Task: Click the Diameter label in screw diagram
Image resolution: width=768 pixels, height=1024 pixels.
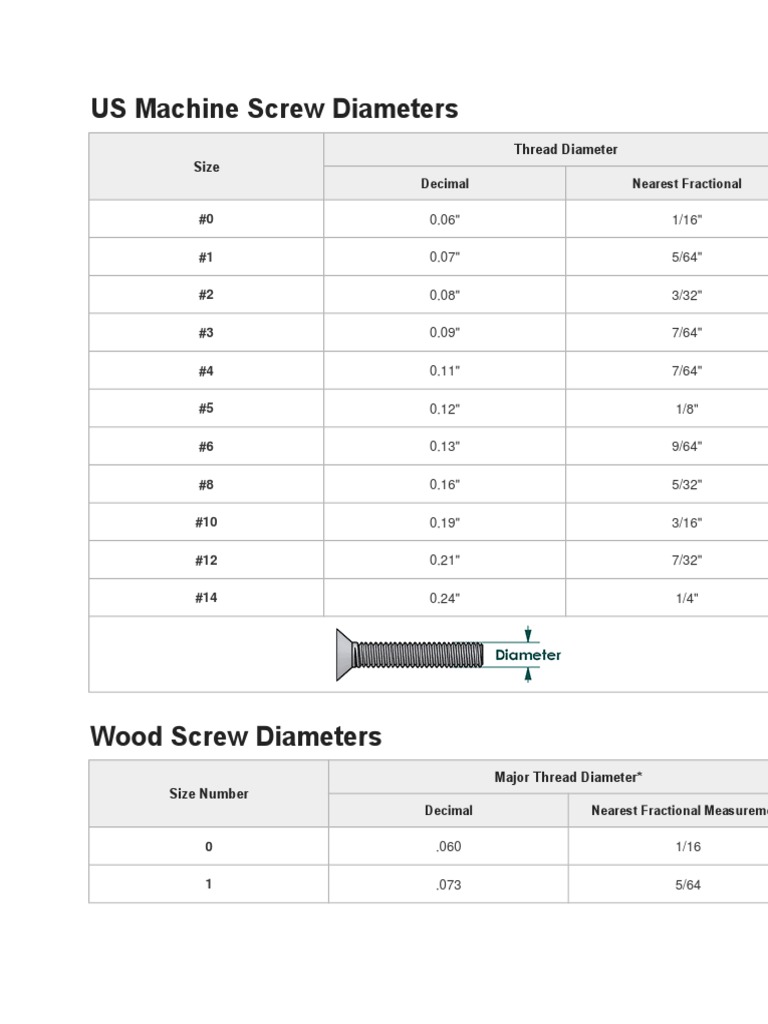Action: coord(528,655)
